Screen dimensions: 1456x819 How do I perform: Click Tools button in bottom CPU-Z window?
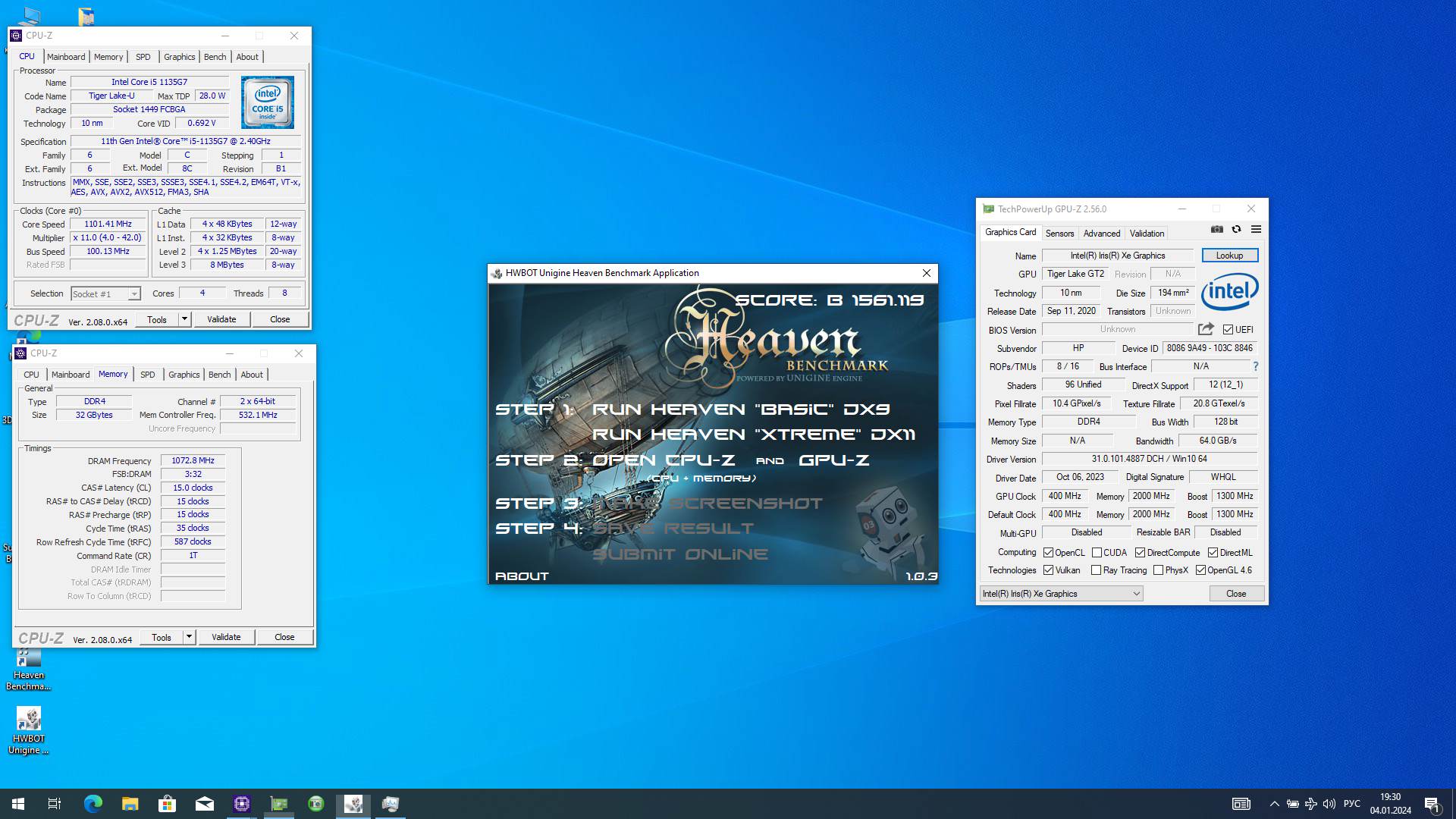tap(162, 637)
